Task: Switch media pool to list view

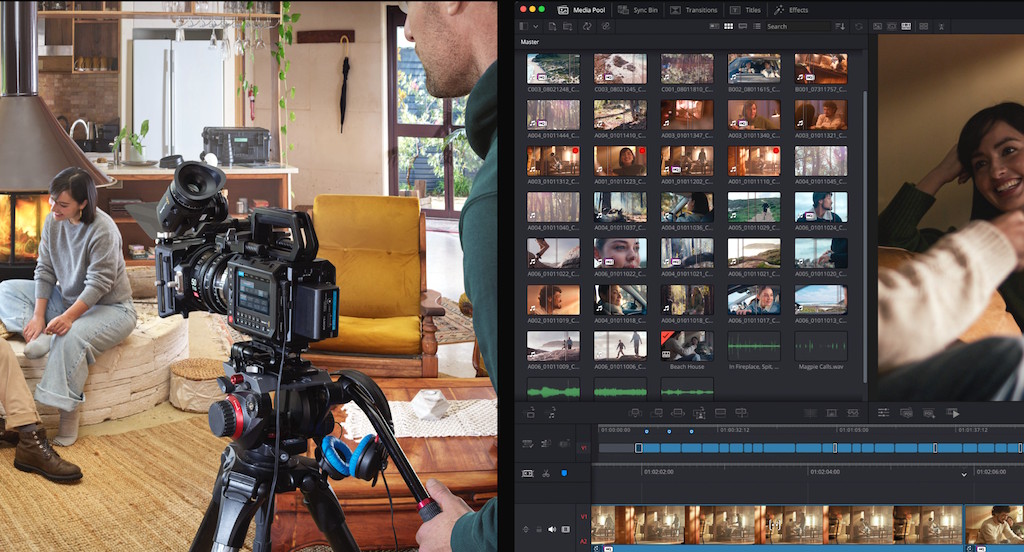Action: [755, 26]
